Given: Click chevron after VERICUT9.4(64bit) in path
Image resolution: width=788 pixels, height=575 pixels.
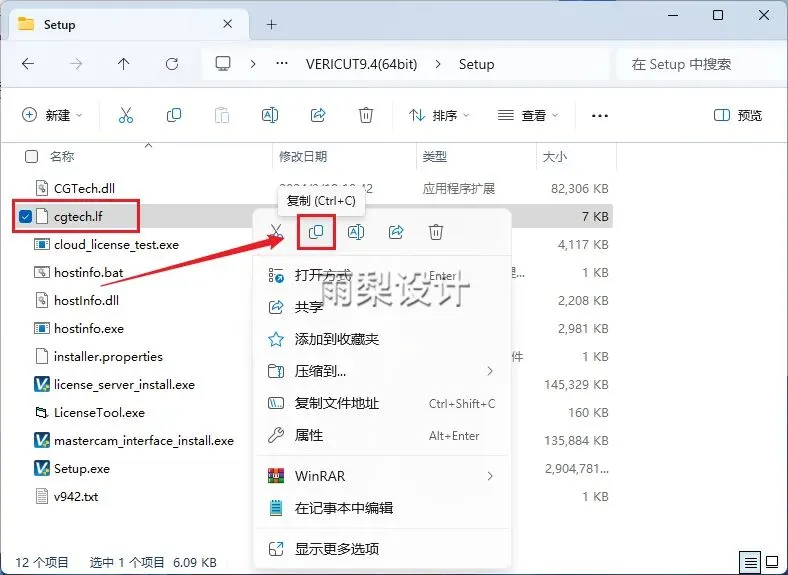Looking at the screenshot, I should tap(438, 64).
